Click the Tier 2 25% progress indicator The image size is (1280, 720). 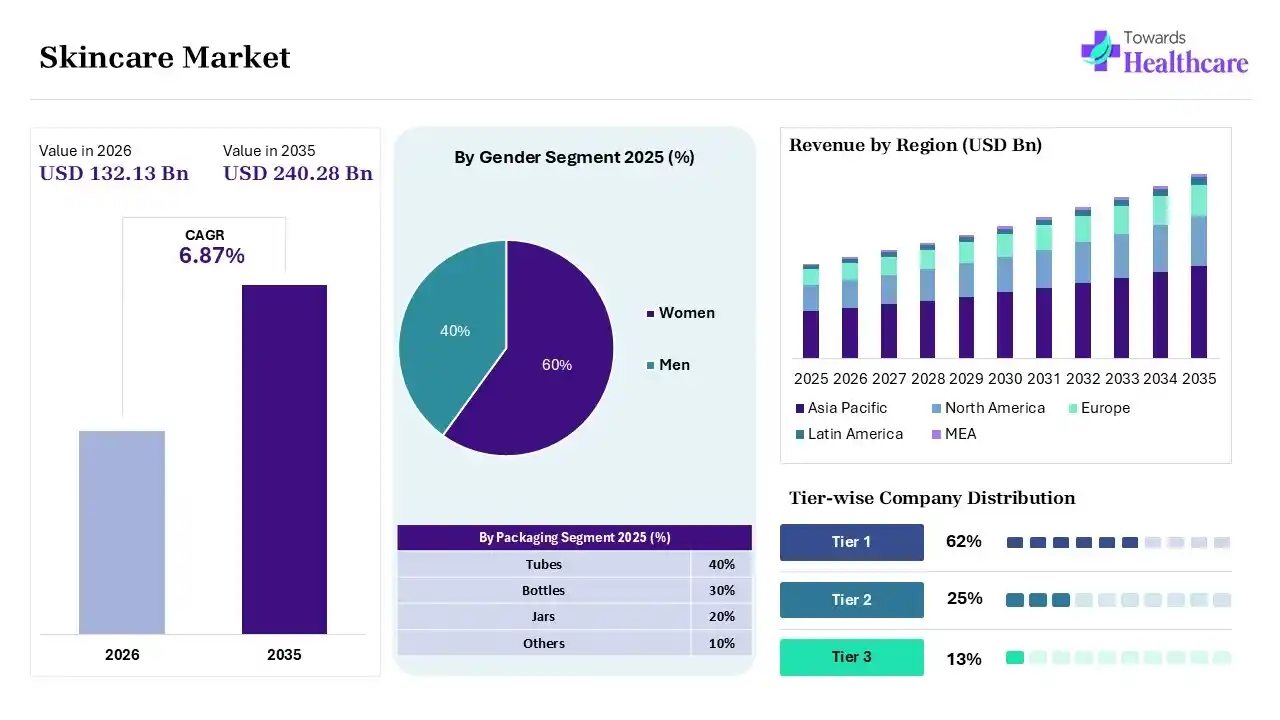click(x=1118, y=600)
